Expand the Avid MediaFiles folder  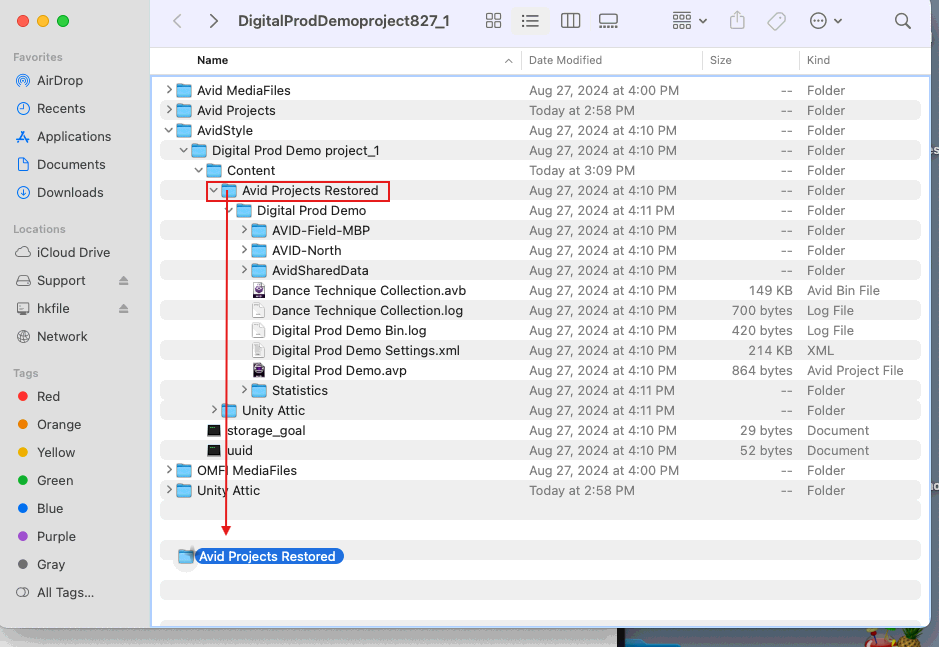tap(169, 91)
